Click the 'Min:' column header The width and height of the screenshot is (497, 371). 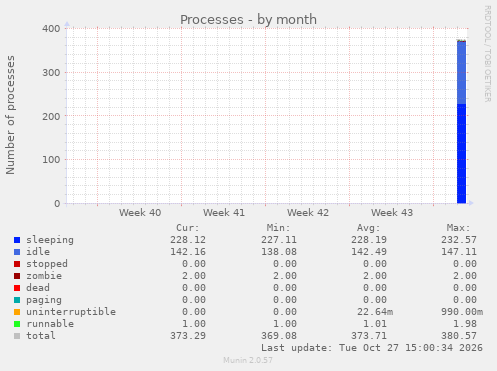(x=278, y=228)
